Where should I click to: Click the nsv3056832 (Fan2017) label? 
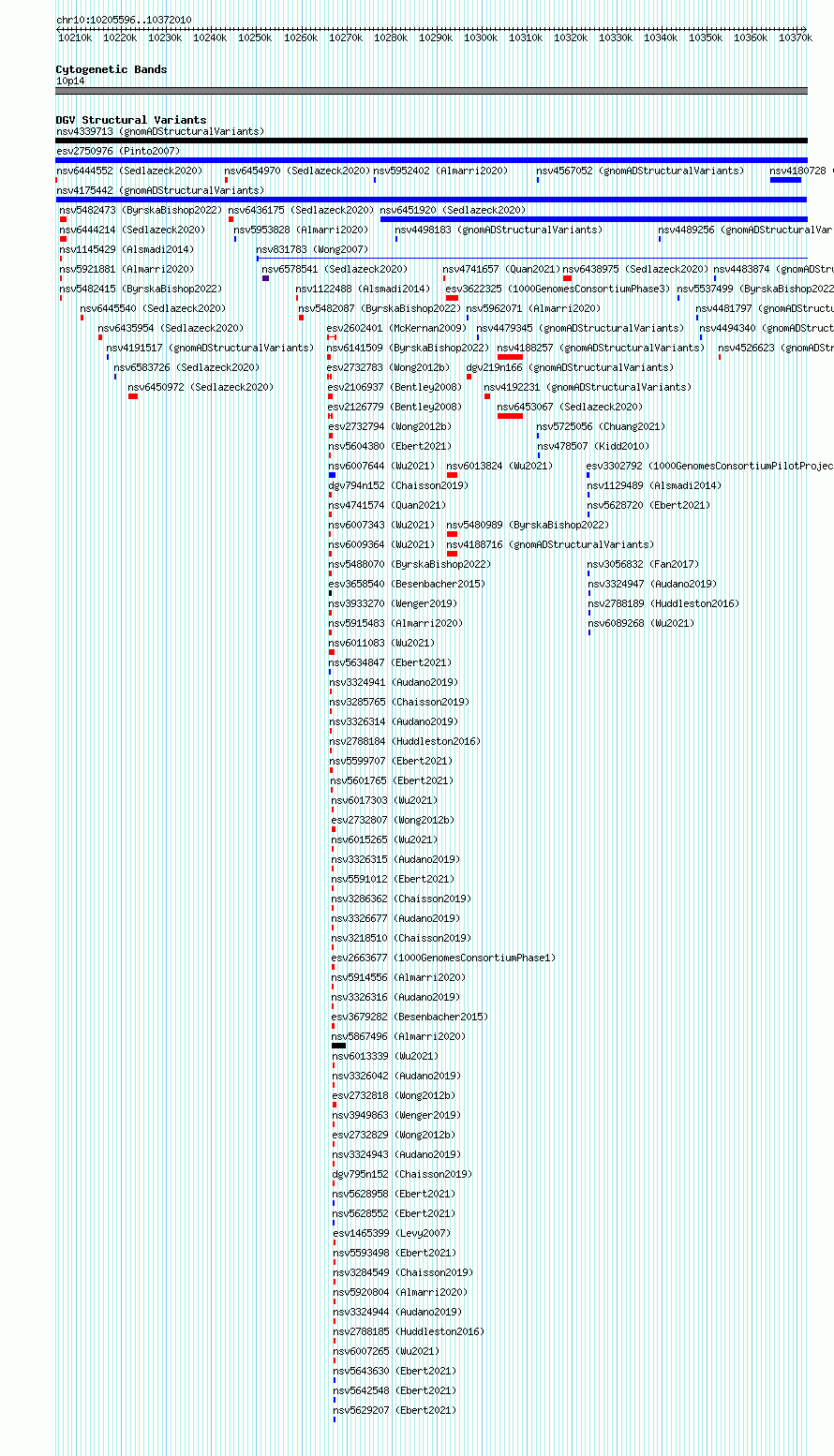click(x=643, y=564)
